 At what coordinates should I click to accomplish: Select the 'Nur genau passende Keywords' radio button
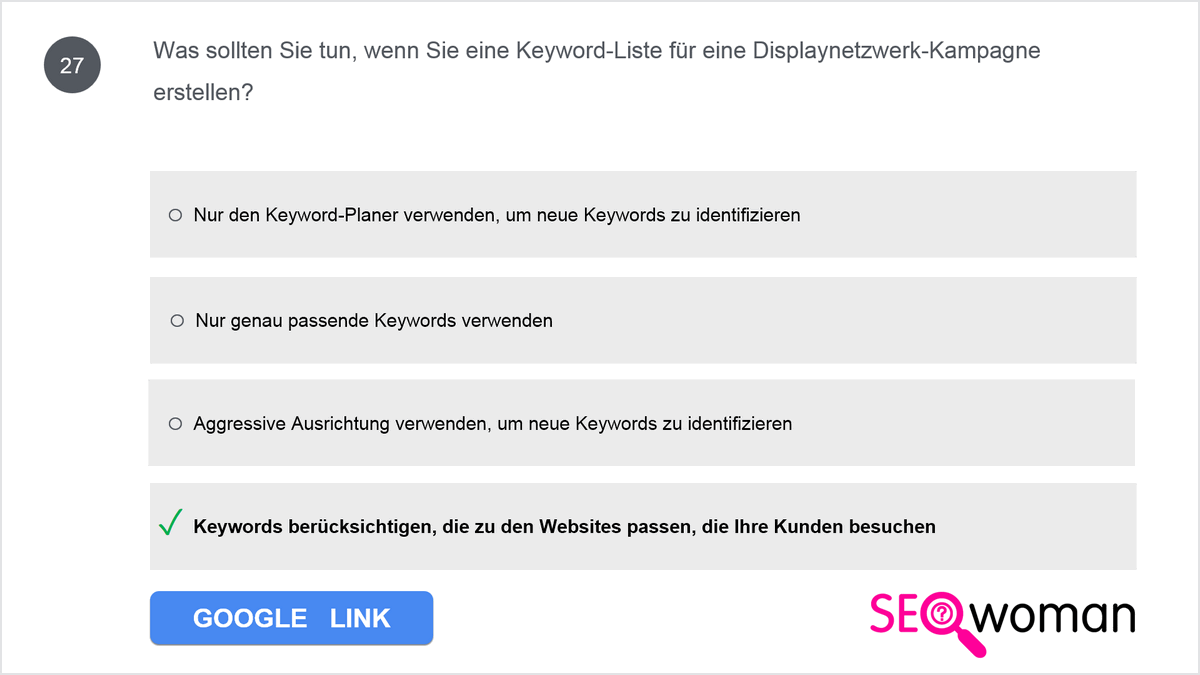coord(177,321)
